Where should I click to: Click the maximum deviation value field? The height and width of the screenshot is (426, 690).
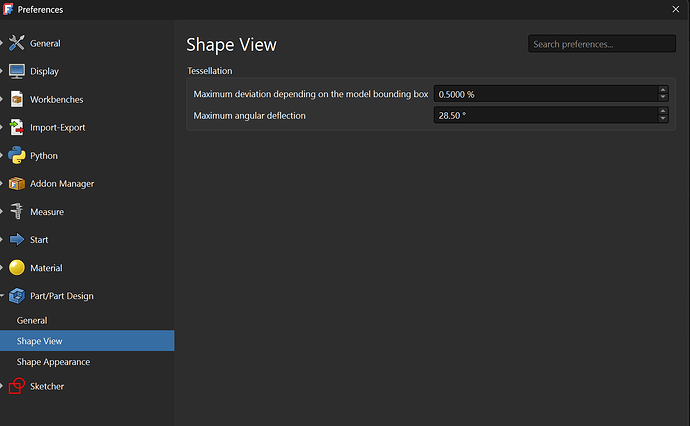point(546,94)
